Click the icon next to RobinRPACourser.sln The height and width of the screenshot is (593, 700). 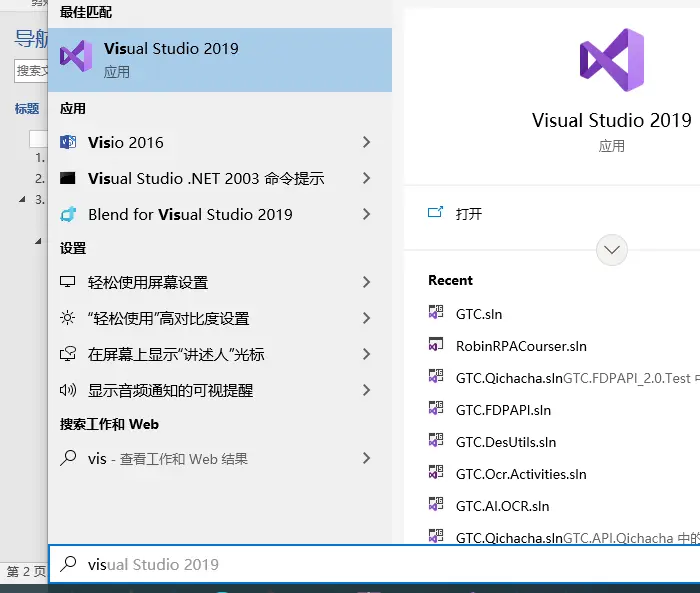coord(436,344)
